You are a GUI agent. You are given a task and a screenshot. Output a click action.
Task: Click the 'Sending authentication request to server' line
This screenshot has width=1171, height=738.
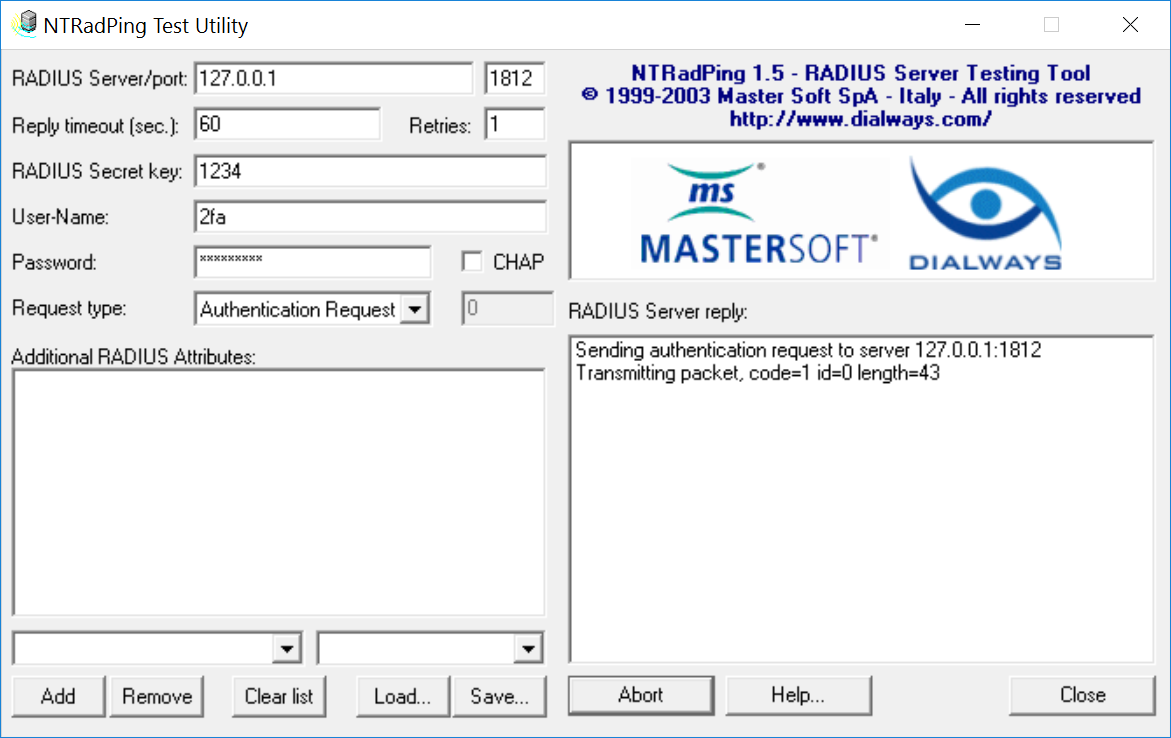point(808,350)
